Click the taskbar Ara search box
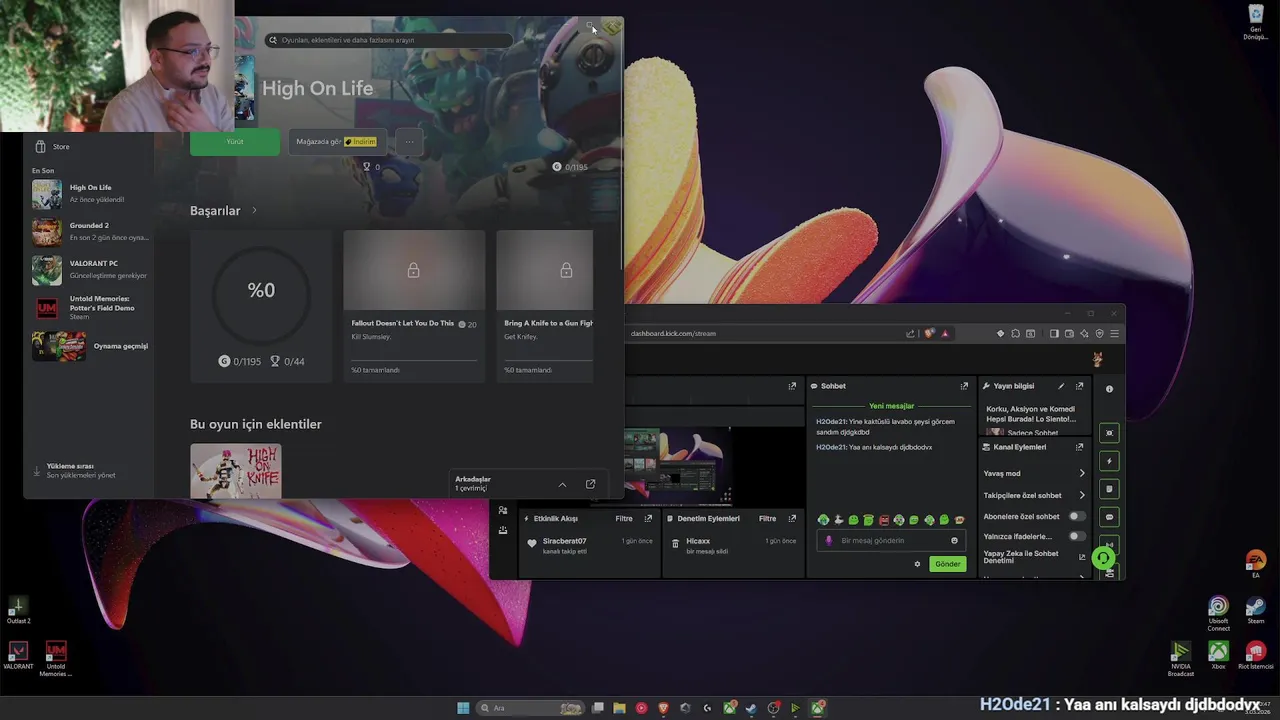 pos(531,708)
